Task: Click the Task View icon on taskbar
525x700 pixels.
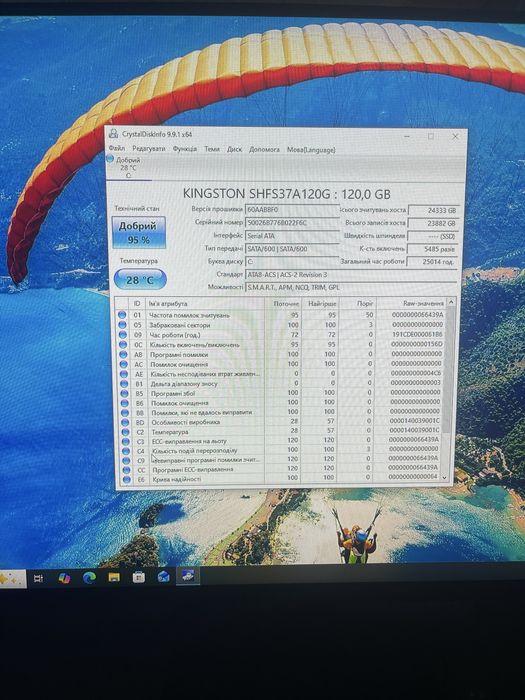Action: (x=39, y=579)
